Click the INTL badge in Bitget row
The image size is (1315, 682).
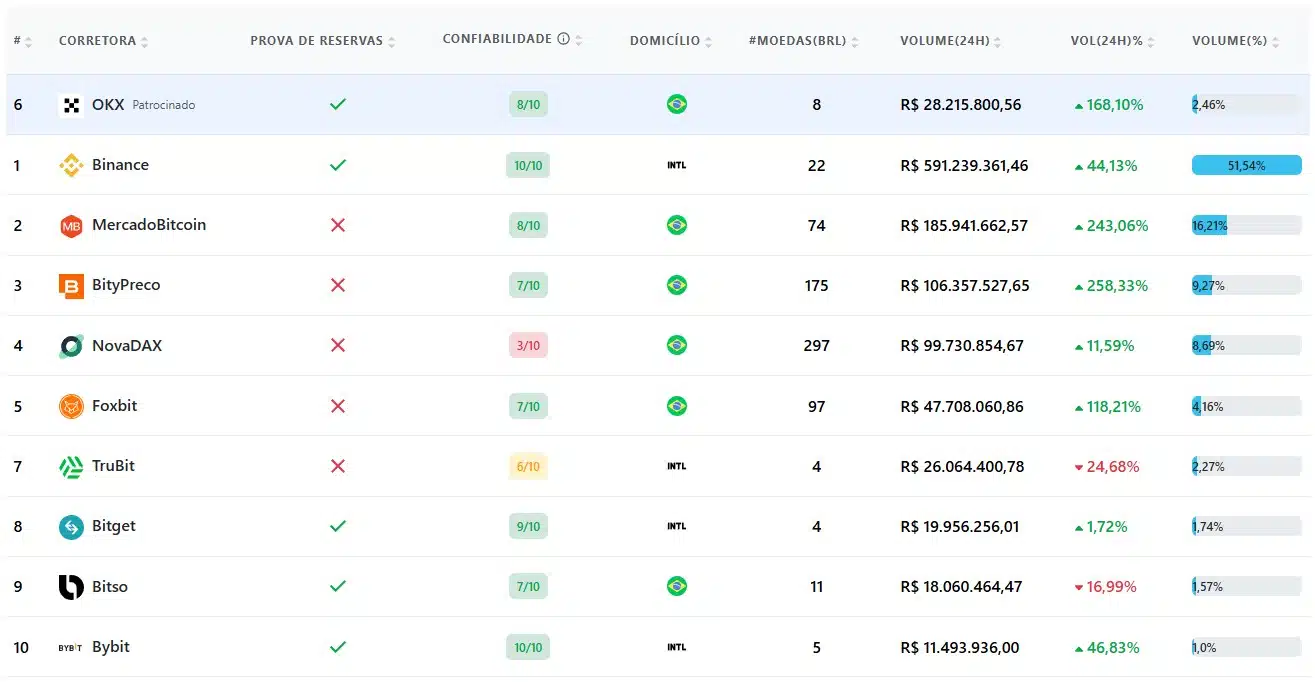(677, 526)
